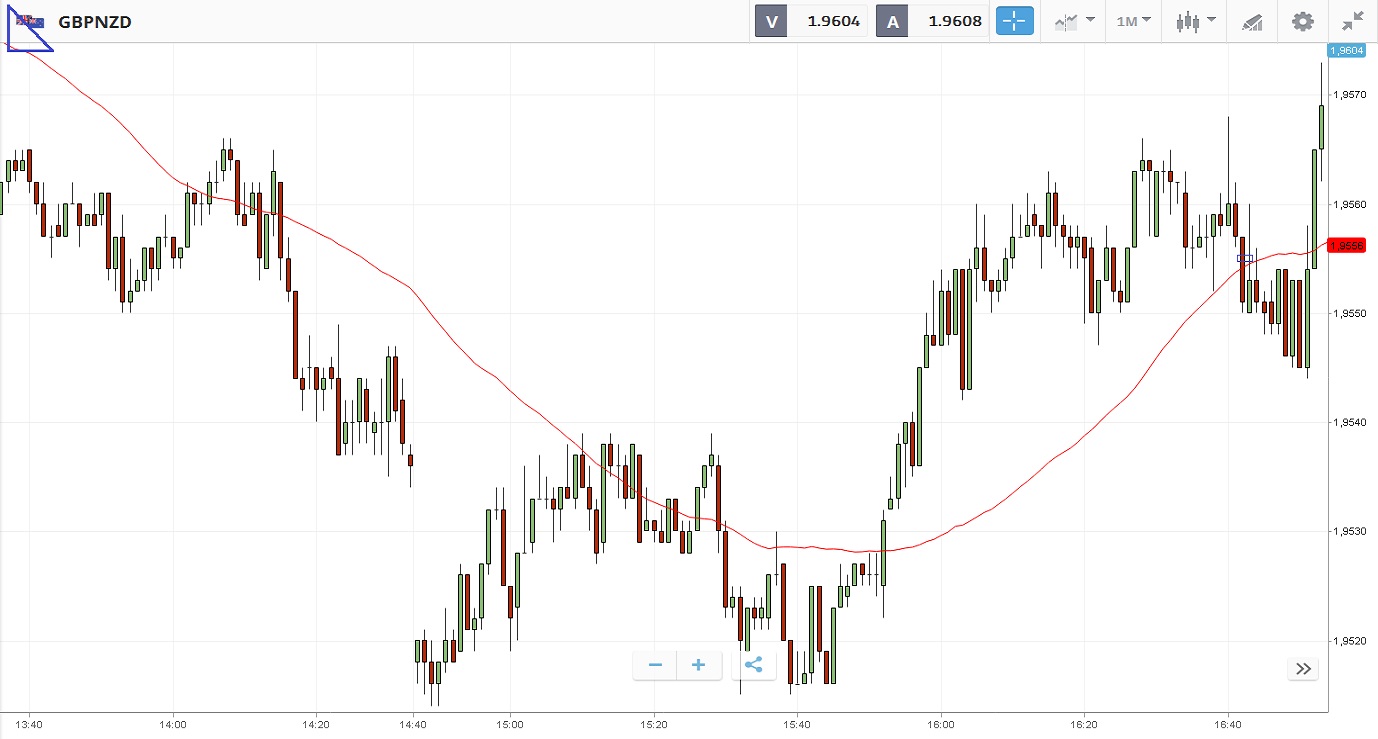
Task: Click the small blue rectangle marker on chart
Action: coord(1245,258)
